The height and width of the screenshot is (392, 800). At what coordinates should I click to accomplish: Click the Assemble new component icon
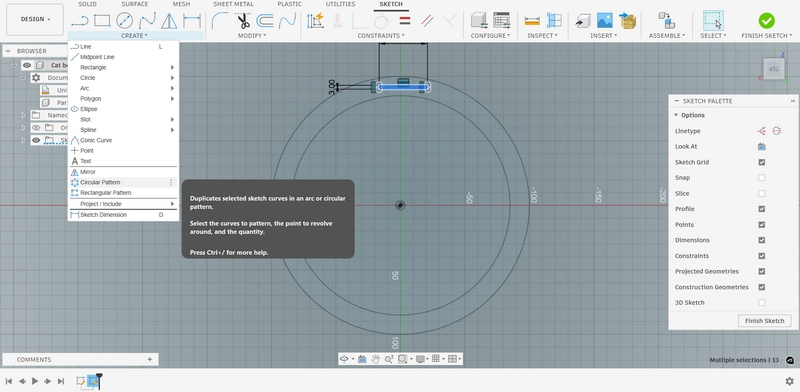point(666,20)
